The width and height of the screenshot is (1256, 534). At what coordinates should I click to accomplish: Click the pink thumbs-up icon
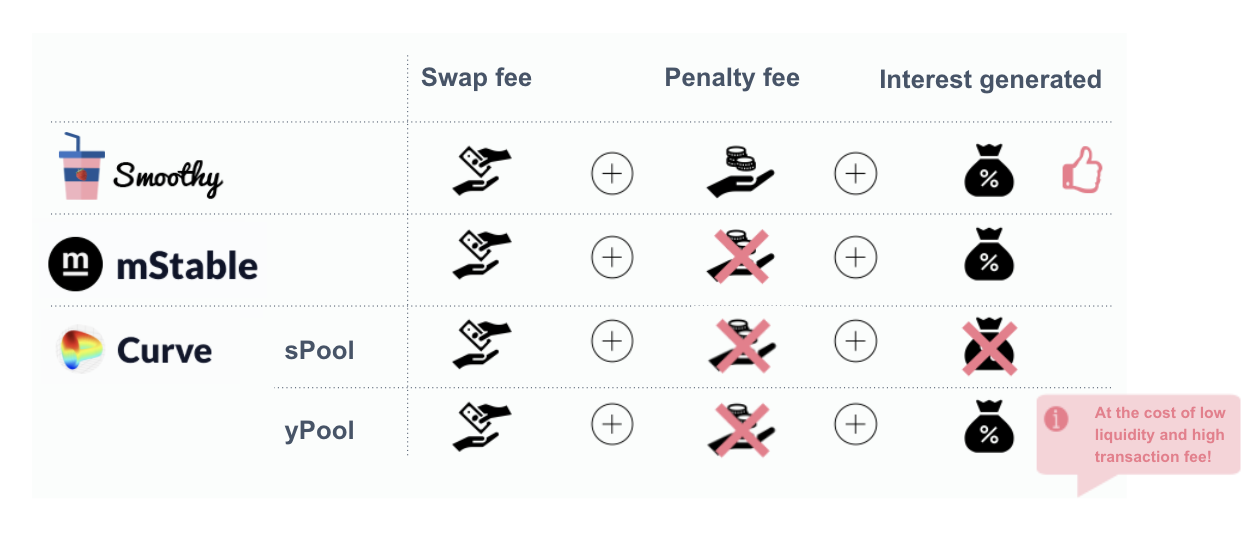[1081, 170]
